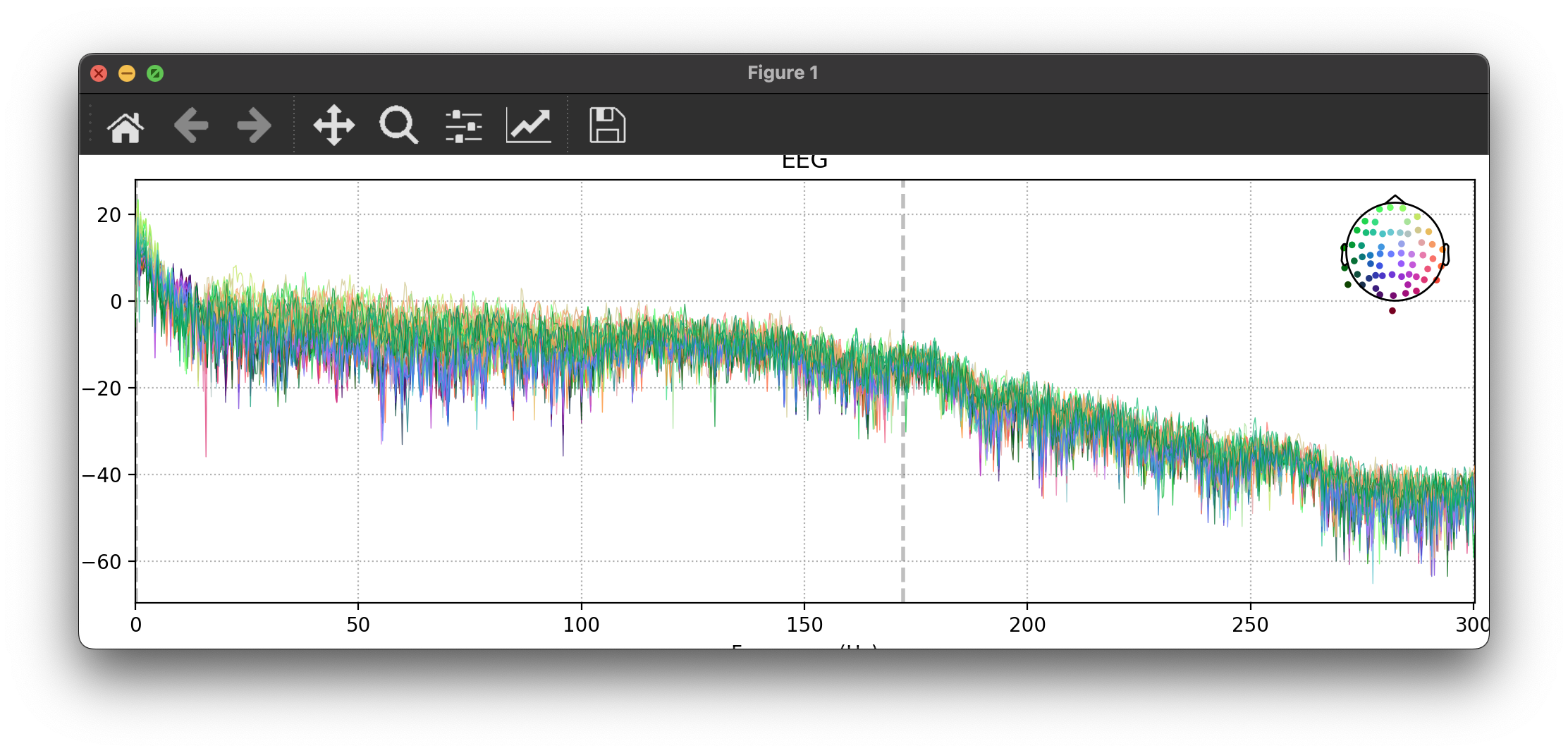Click the green zoom traffic light
1568x753 pixels.
click(x=156, y=73)
